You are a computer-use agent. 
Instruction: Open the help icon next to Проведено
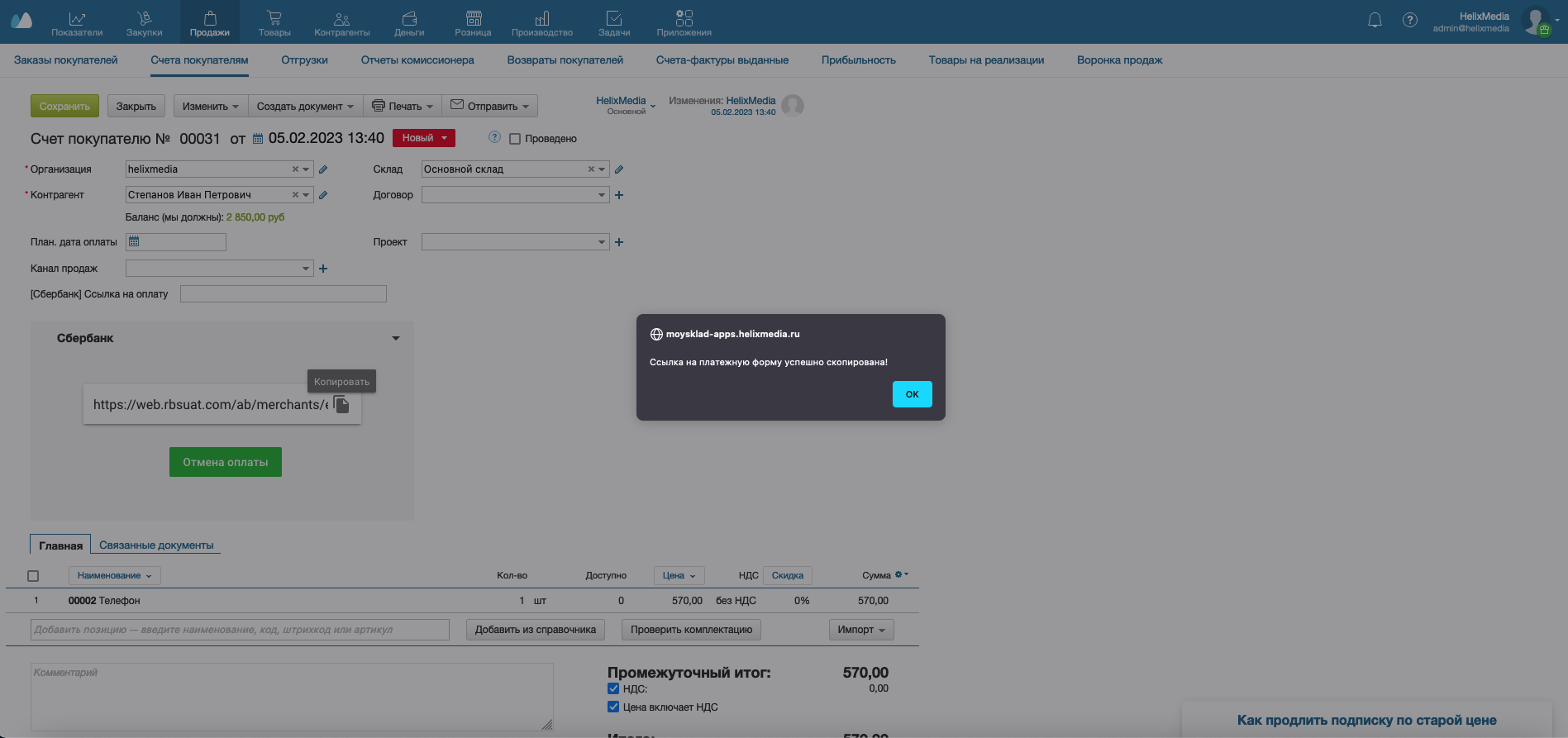[x=494, y=137]
